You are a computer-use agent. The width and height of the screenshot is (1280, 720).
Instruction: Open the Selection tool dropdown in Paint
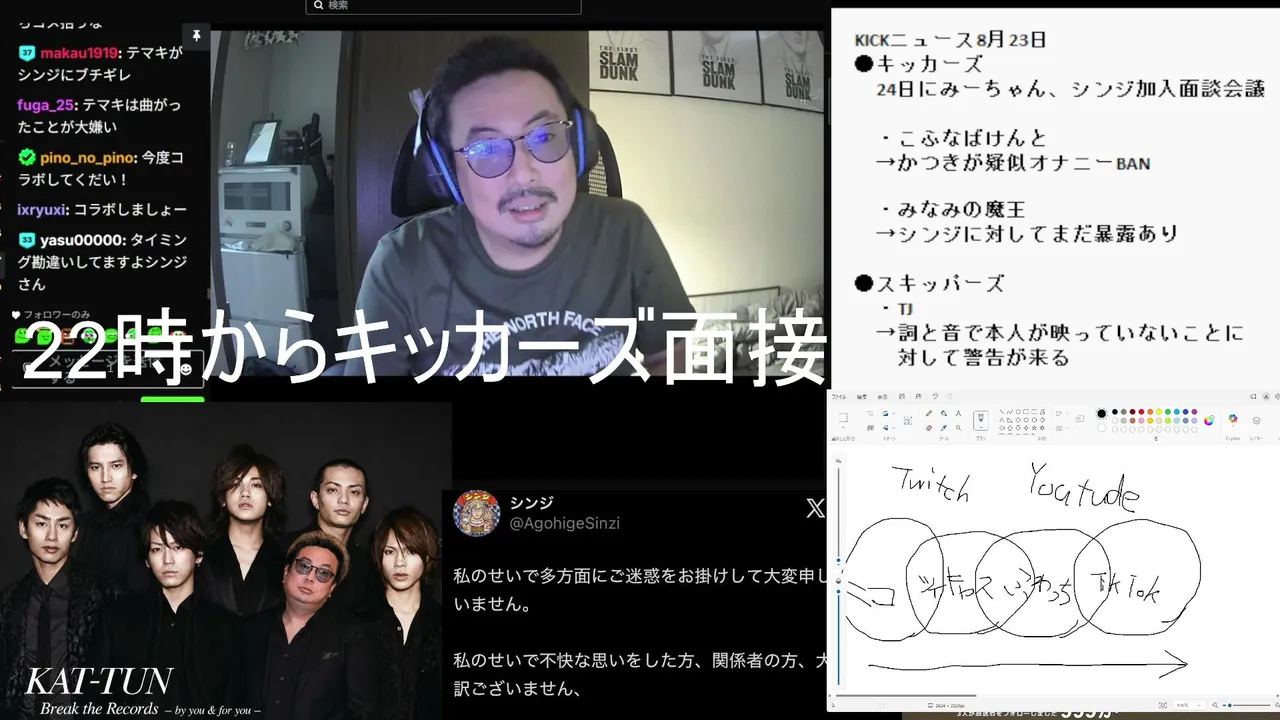point(843,428)
